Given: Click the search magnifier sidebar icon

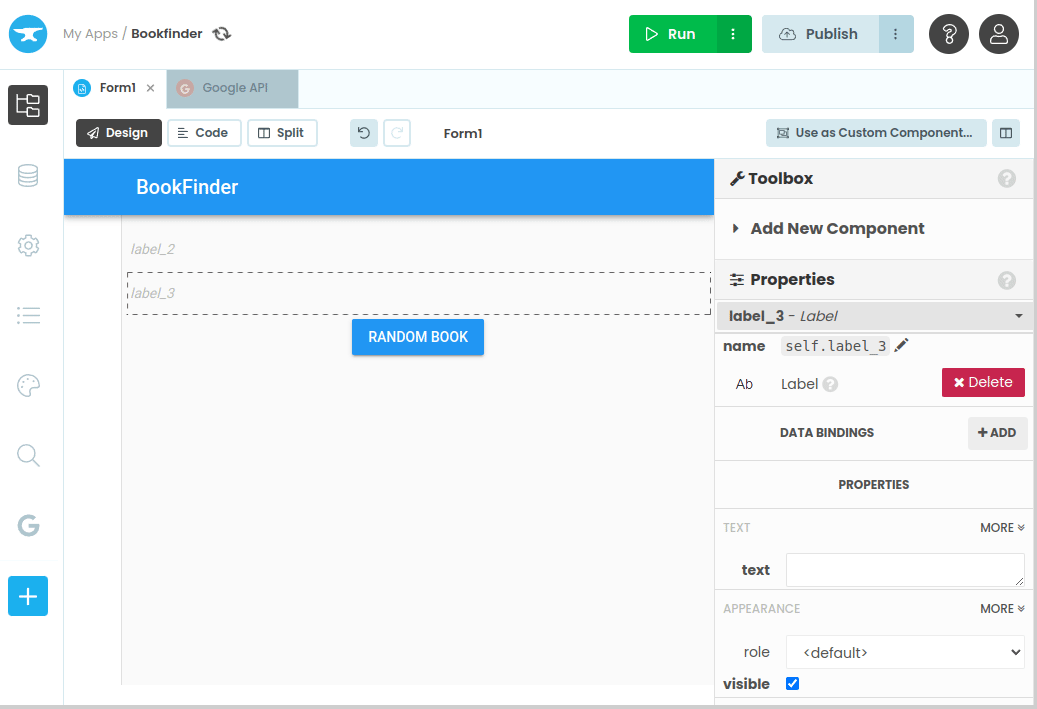Looking at the screenshot, I should 28,456.
